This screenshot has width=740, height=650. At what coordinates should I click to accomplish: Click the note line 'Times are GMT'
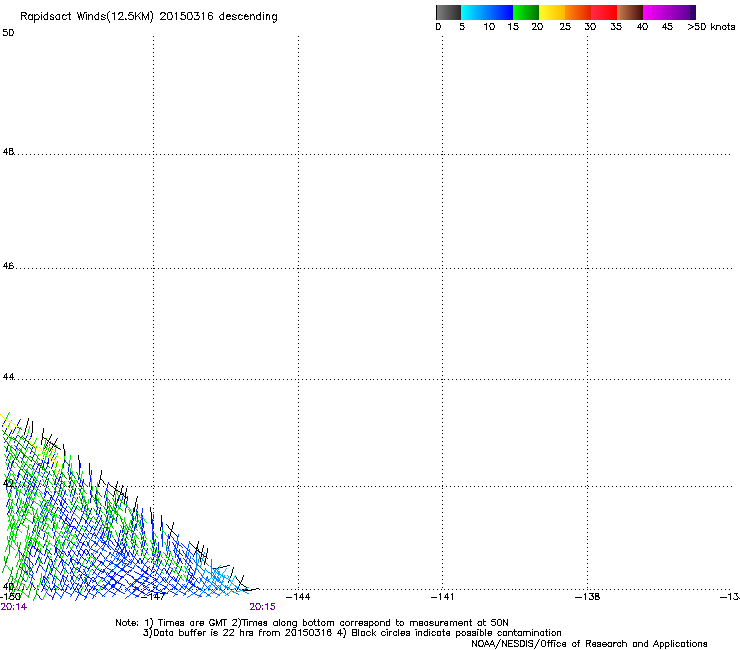point(193,623)
